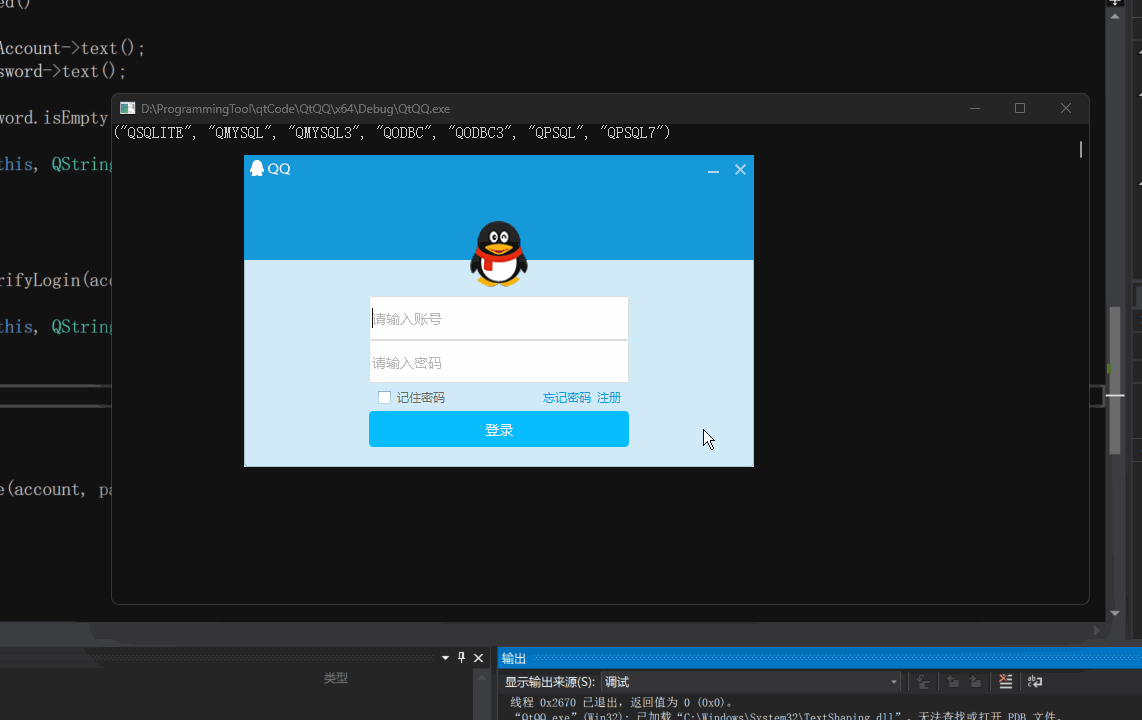Close the QtQQ.exe console window

point(1066,108)
